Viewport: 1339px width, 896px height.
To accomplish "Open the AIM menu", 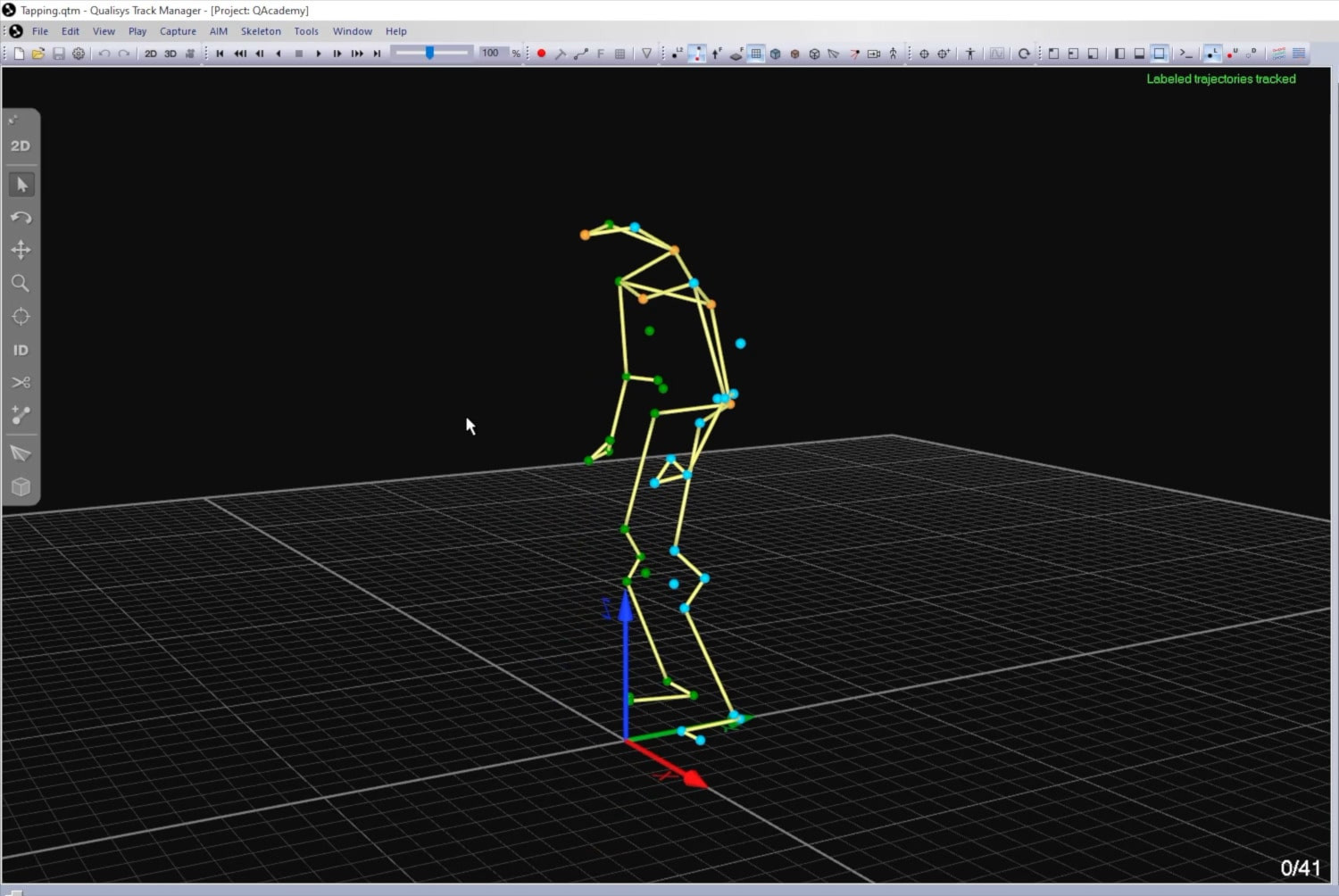I will coord(219,31).
